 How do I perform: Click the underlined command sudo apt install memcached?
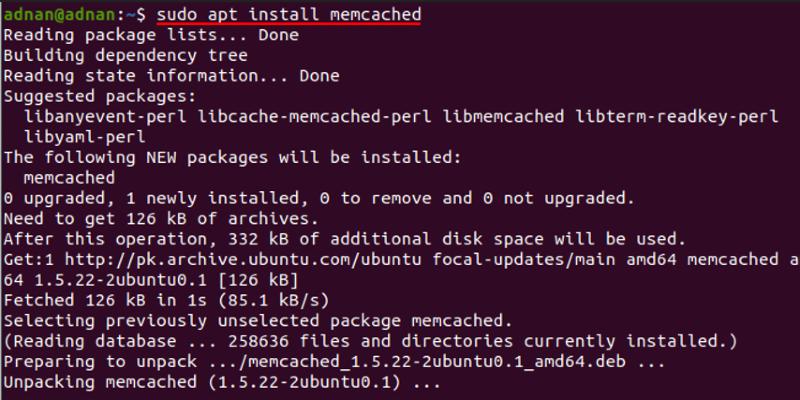click(289, 15)
